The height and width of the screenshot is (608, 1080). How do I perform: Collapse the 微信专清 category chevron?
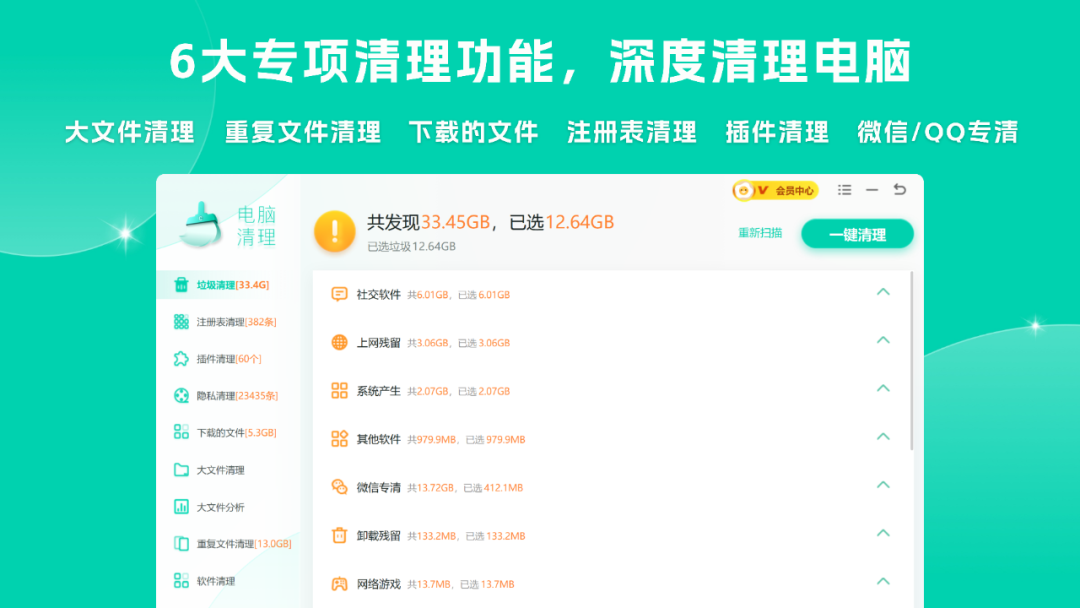883,485
